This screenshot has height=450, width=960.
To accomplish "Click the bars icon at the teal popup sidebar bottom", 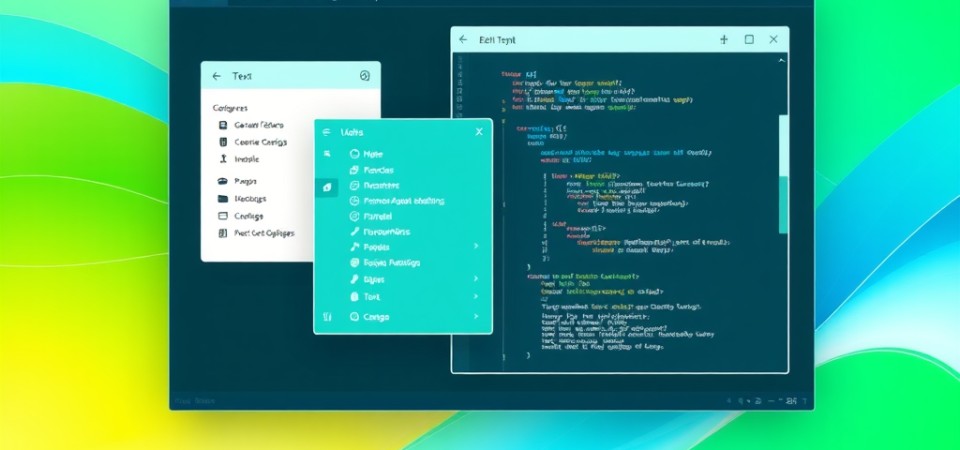I will (327, 317).
